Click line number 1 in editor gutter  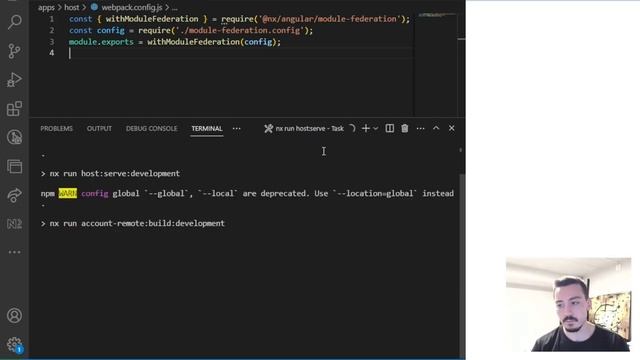pos(51,19)
